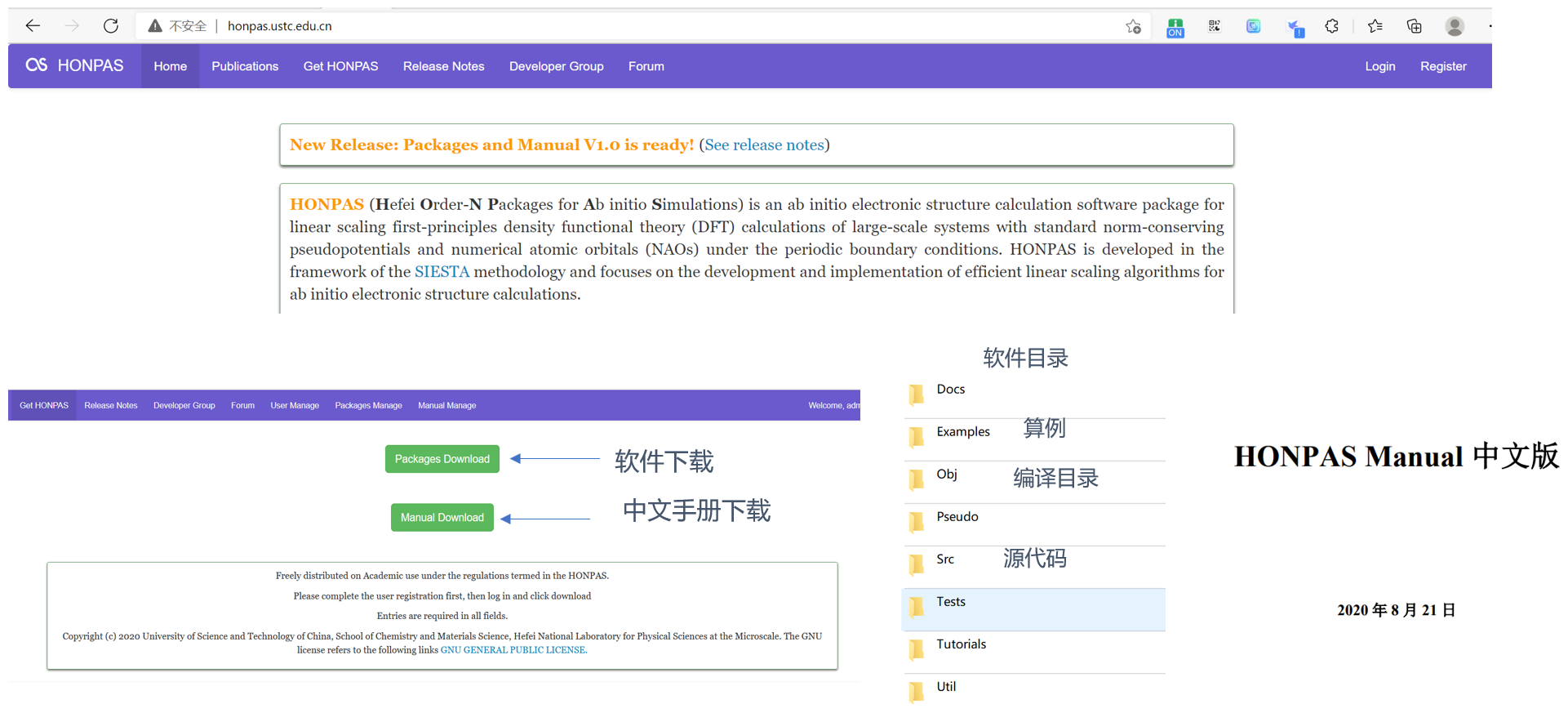Image resolution: width=1568 pixels, height=713 pixels.
Task: Open the Docs folder icon
Action: pyautogui.click(x=917, y=394)
